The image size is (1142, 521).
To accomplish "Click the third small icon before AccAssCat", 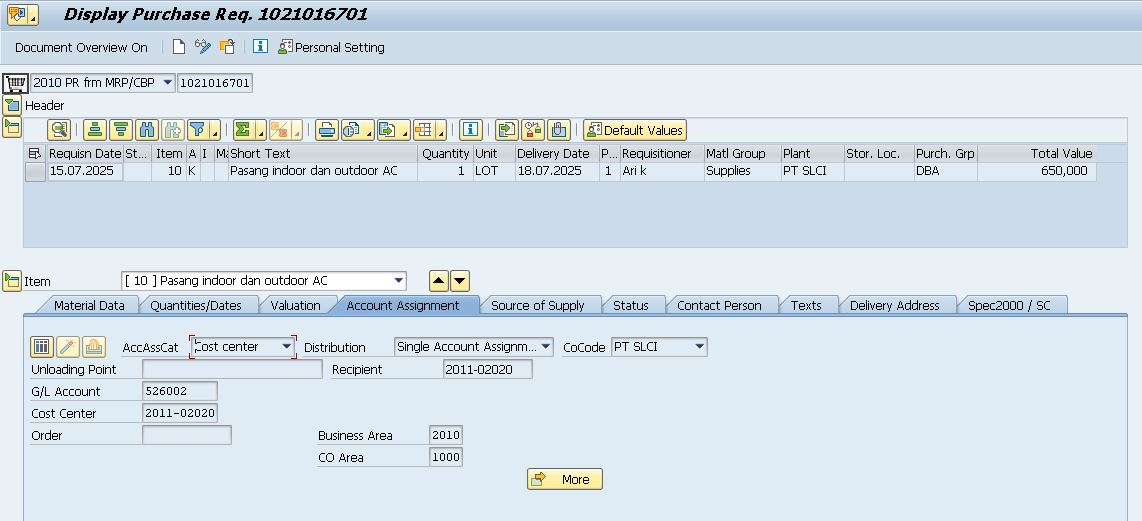I will pyautogui.click(x=94, y=347).
